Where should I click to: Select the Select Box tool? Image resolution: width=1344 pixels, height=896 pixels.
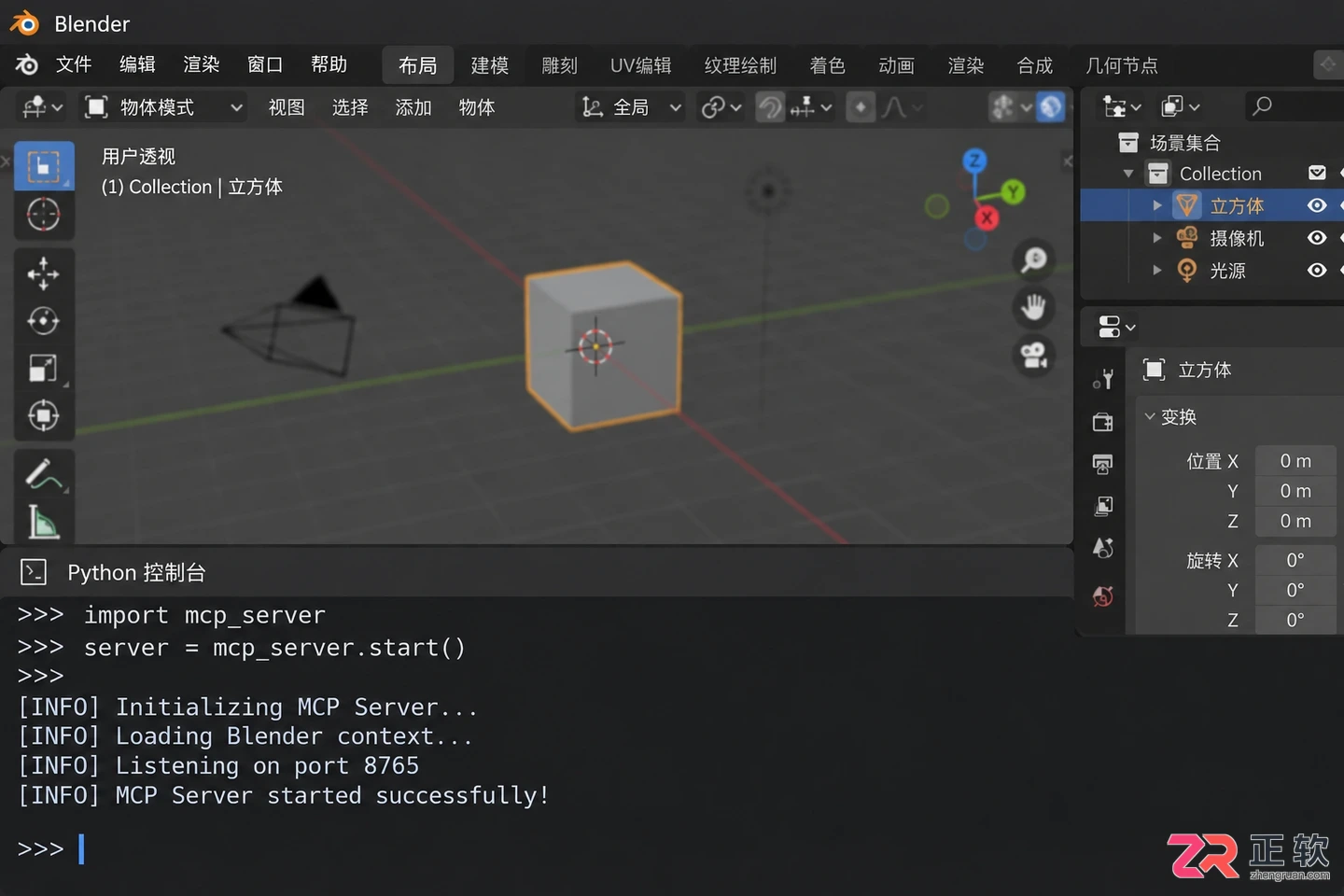coord(44,166)
